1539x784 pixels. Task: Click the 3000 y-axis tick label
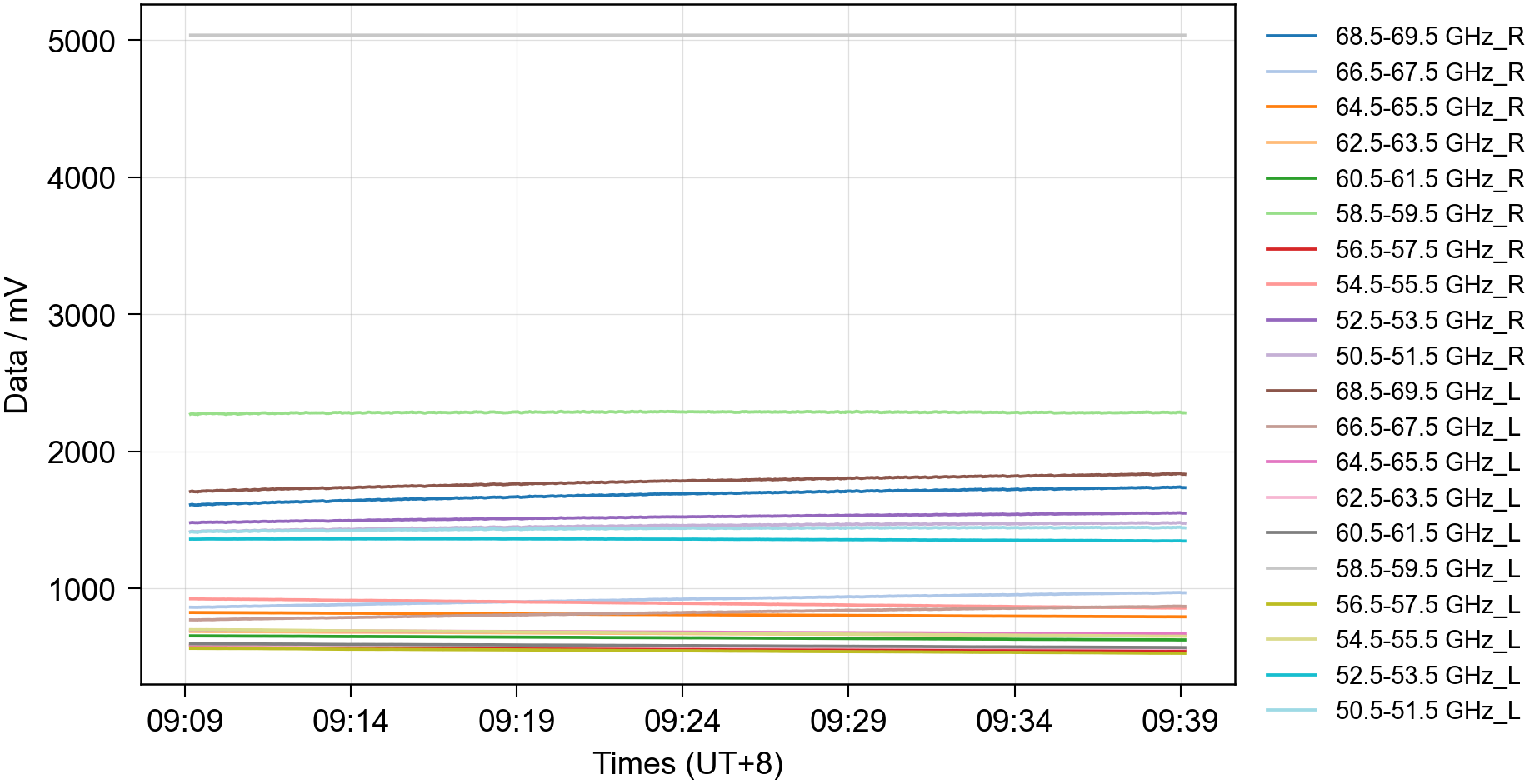pyautogui.click(x=82, y=316)
